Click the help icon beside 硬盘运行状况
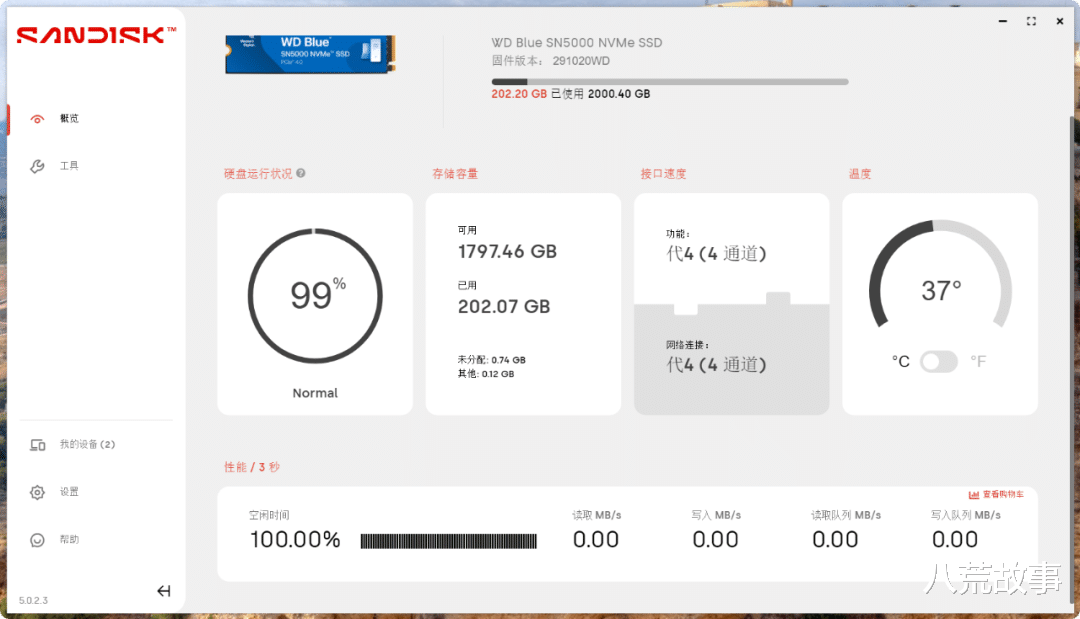1080x619 pixels. point(301,174)
